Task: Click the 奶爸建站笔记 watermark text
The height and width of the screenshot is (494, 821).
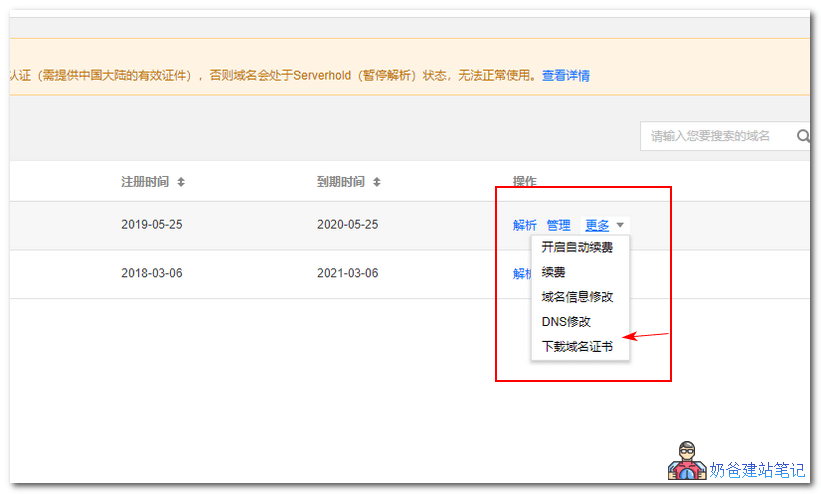Action: tap(757, 470)
